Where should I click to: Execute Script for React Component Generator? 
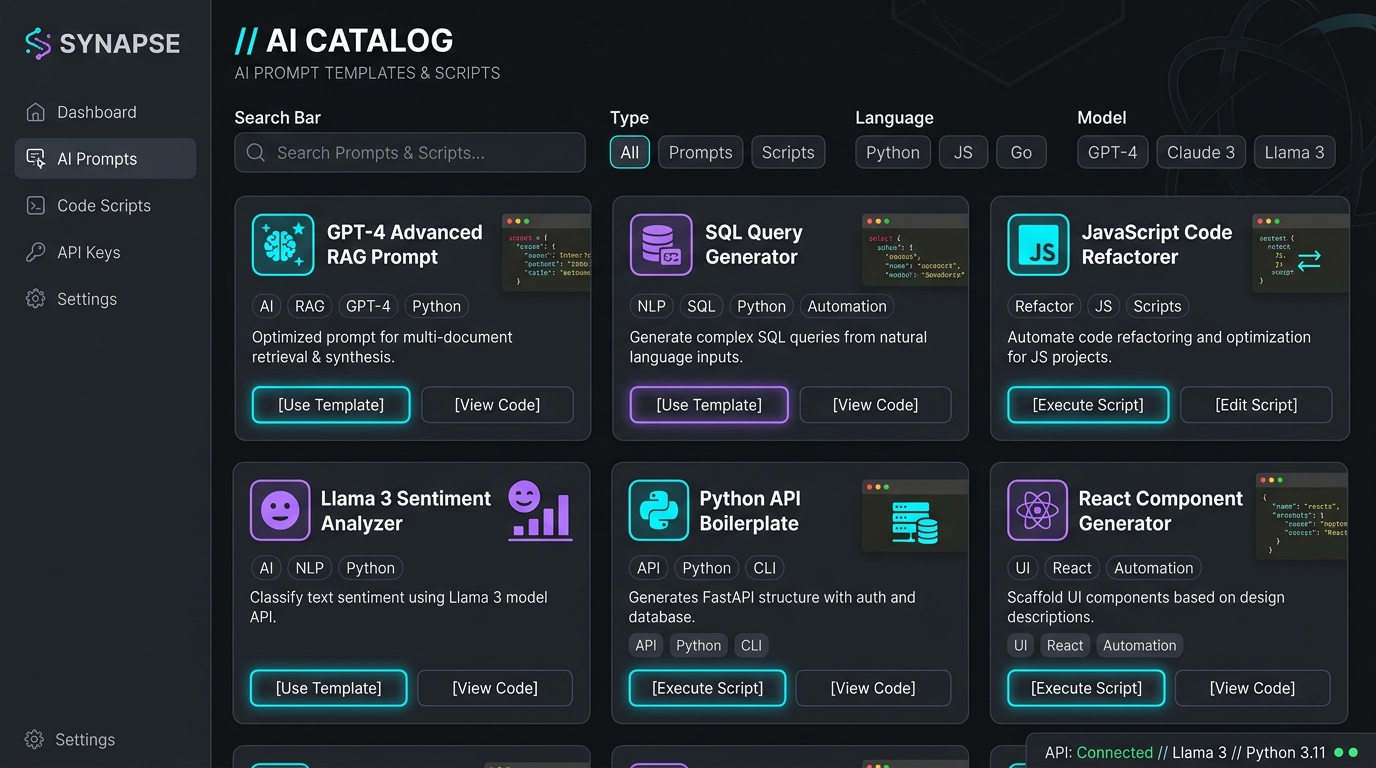1086,688
